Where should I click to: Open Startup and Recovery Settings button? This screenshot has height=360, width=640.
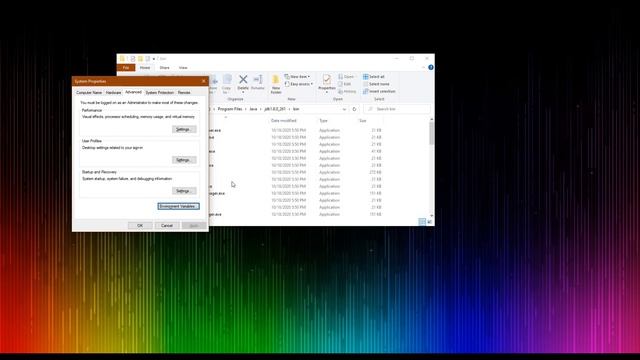(x=184, y=191)
